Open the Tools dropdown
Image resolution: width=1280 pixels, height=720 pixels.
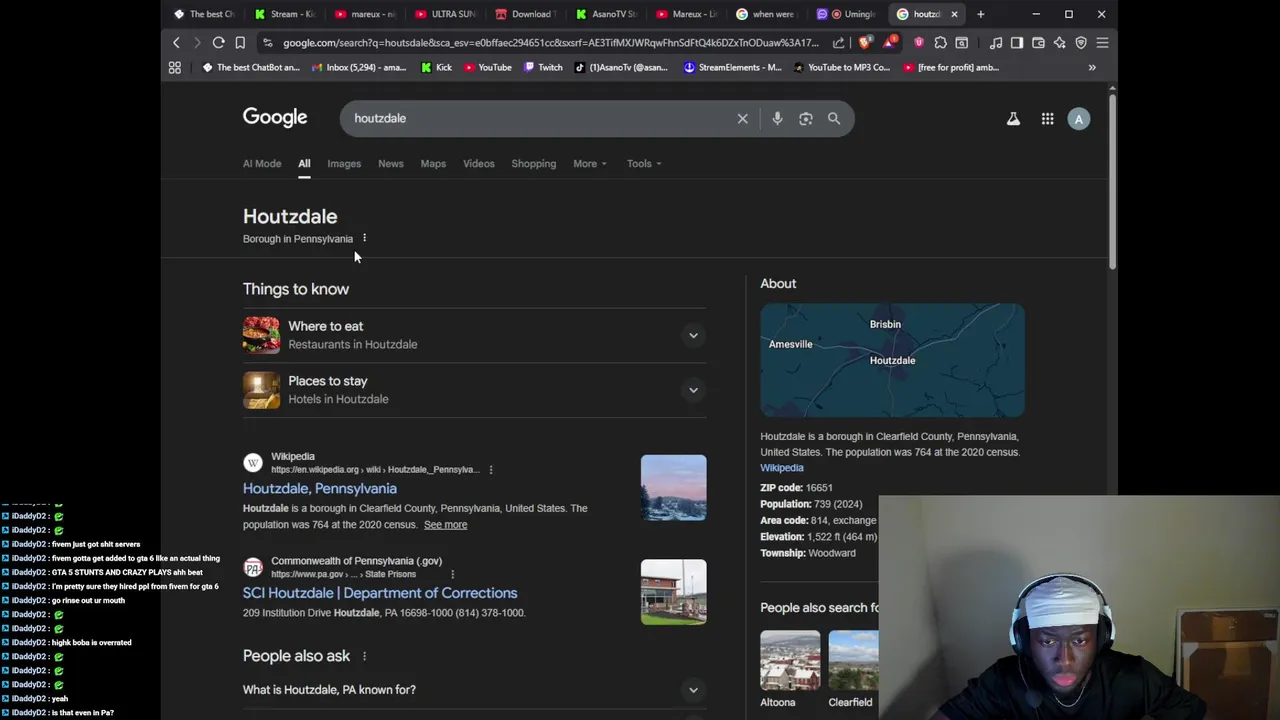pyautogui.click(x=644, y=164)
